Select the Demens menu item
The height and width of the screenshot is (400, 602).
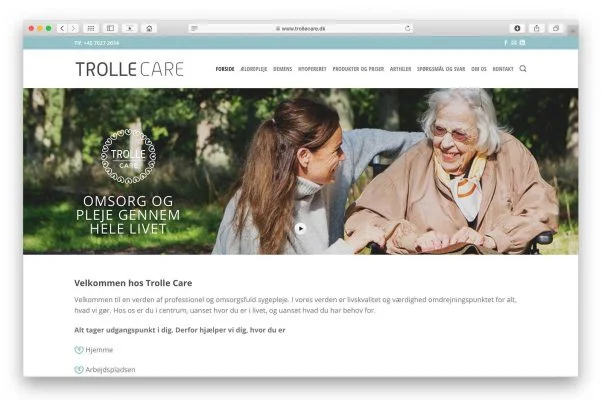[283, 69]
